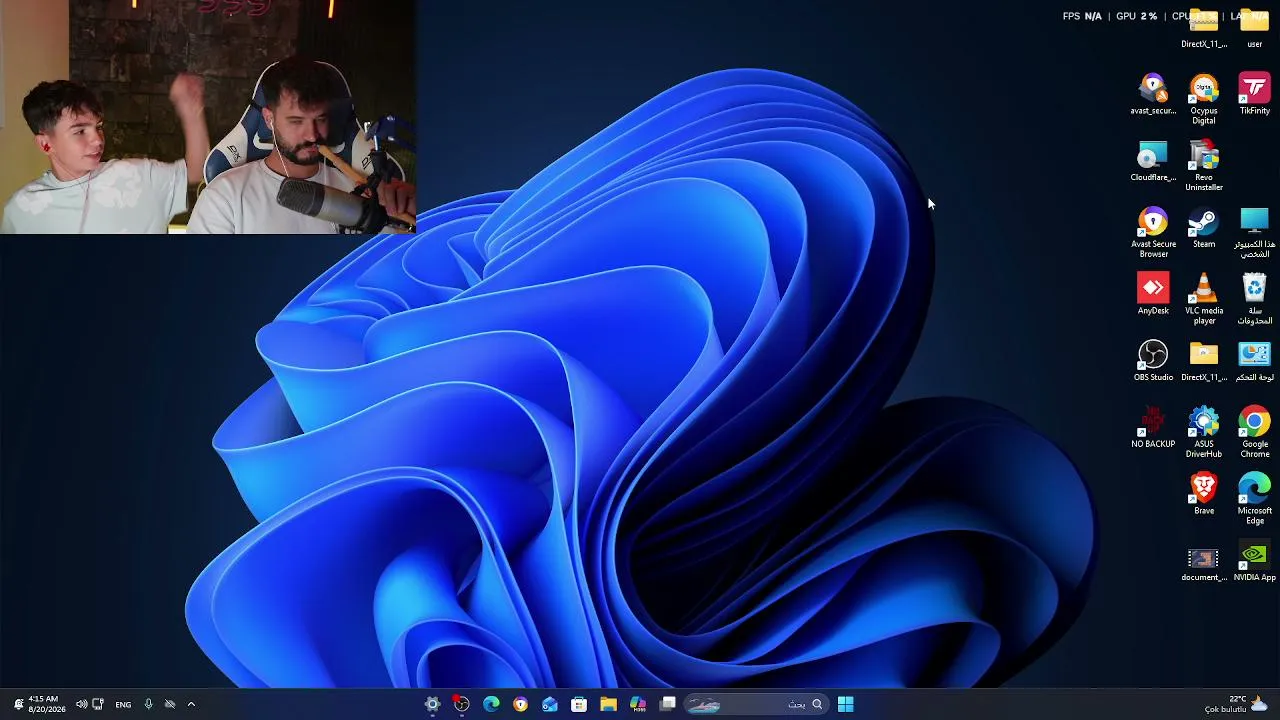Launch the NVIDIA App desktop shortcut

[x=1254, y=562]
